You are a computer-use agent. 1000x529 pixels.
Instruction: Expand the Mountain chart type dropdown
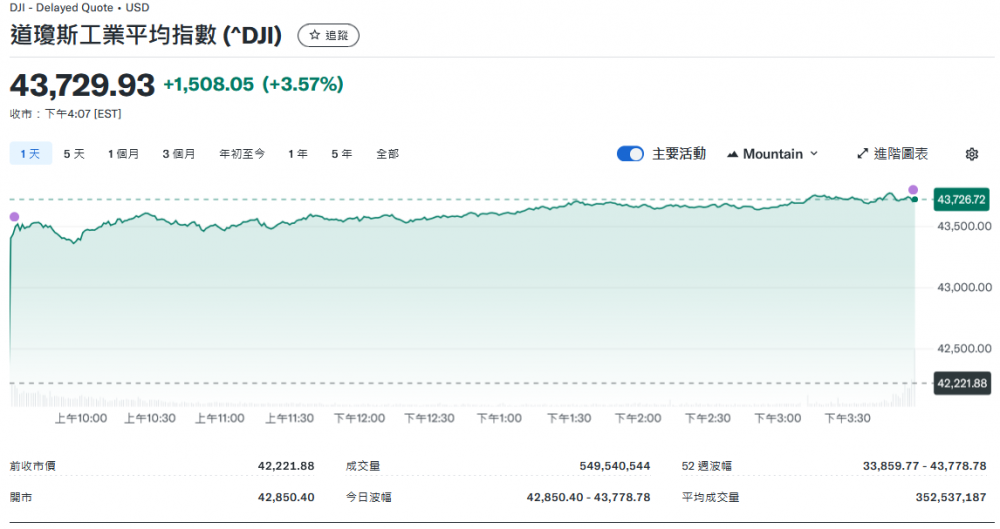click(772, 154)
